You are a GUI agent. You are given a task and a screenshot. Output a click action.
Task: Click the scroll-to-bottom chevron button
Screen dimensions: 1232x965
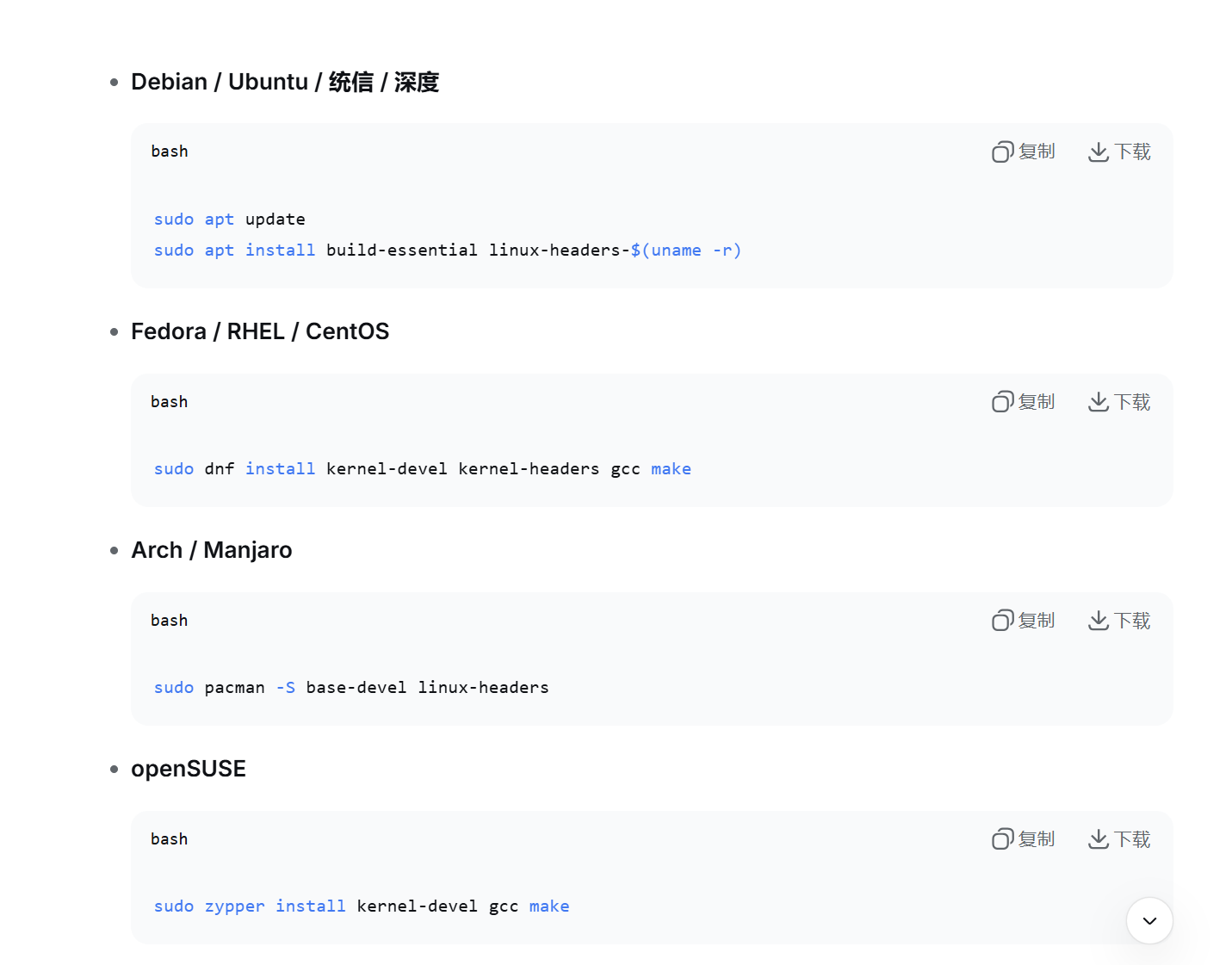[1149, 920]
